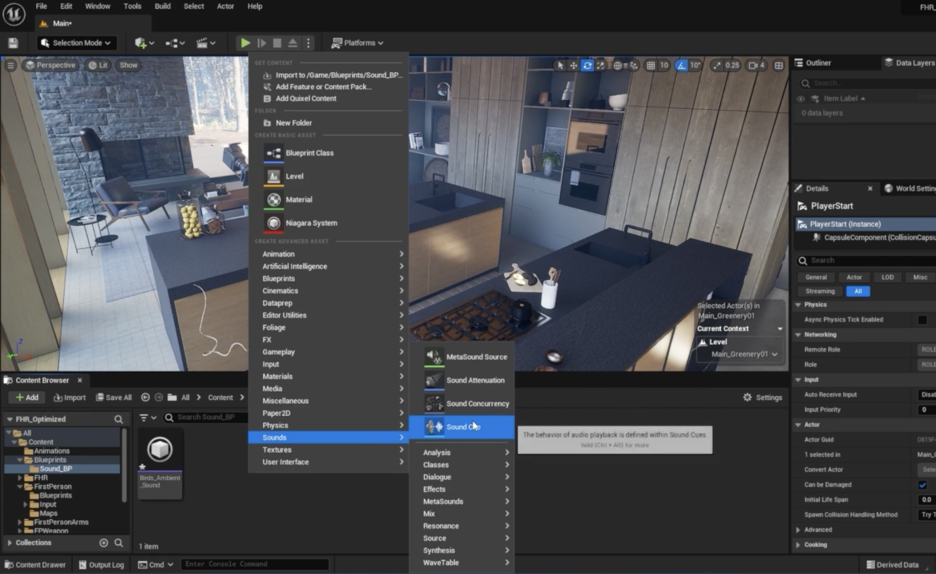Toggle Can be Damaged checkbox
This screenshot has width=936, height=574.
[x=922, y=484]
